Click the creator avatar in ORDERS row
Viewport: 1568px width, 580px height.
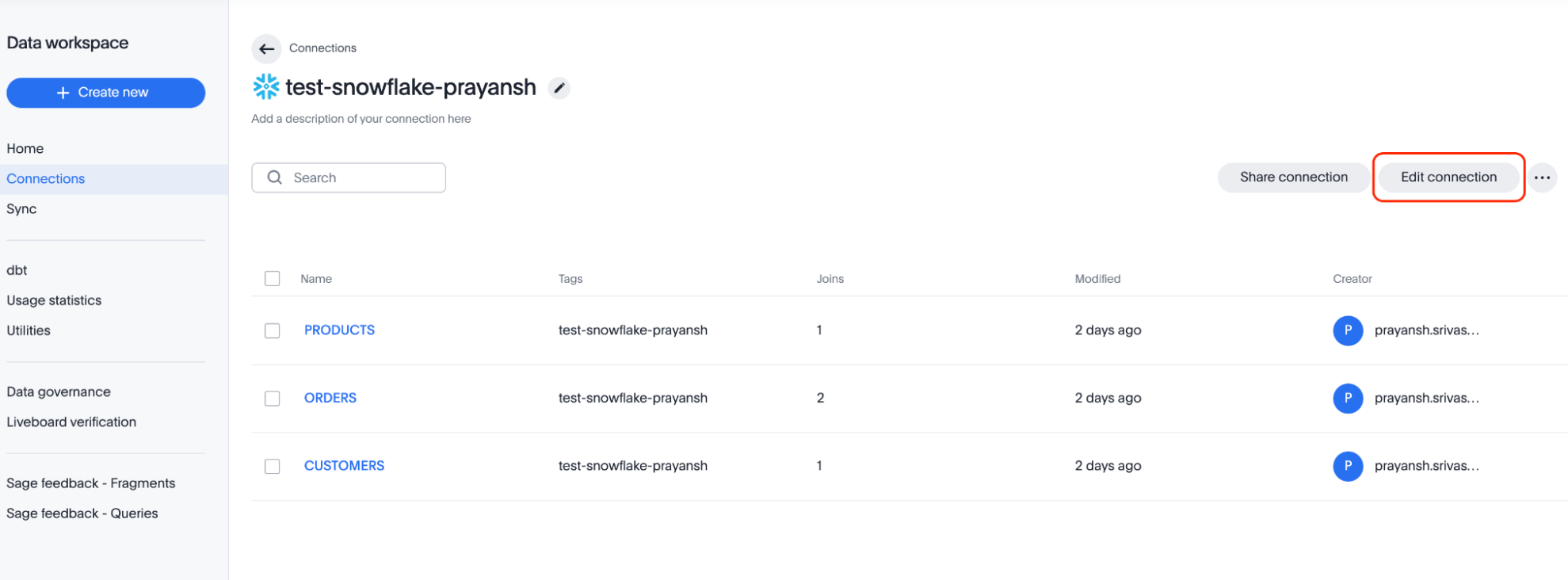click(x=1348, y=398)
